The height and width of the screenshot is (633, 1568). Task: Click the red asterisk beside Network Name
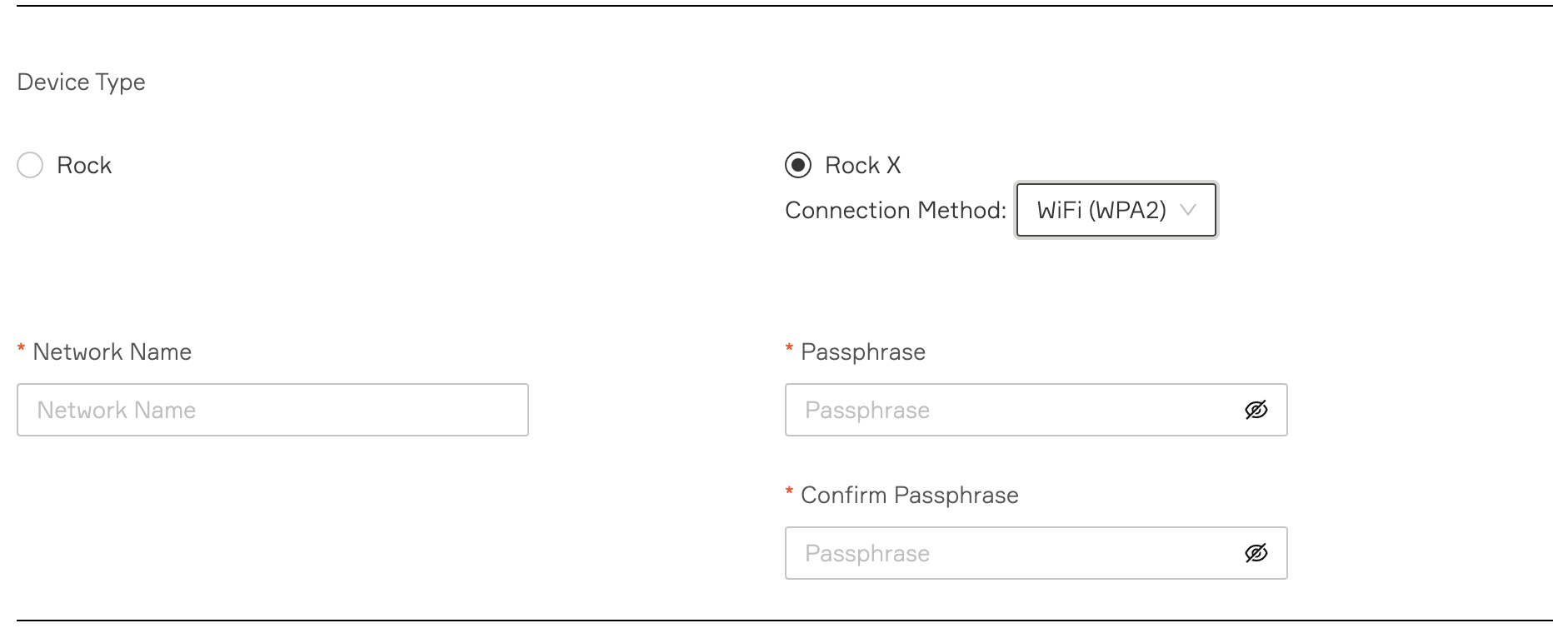click(x=21, y=350)
